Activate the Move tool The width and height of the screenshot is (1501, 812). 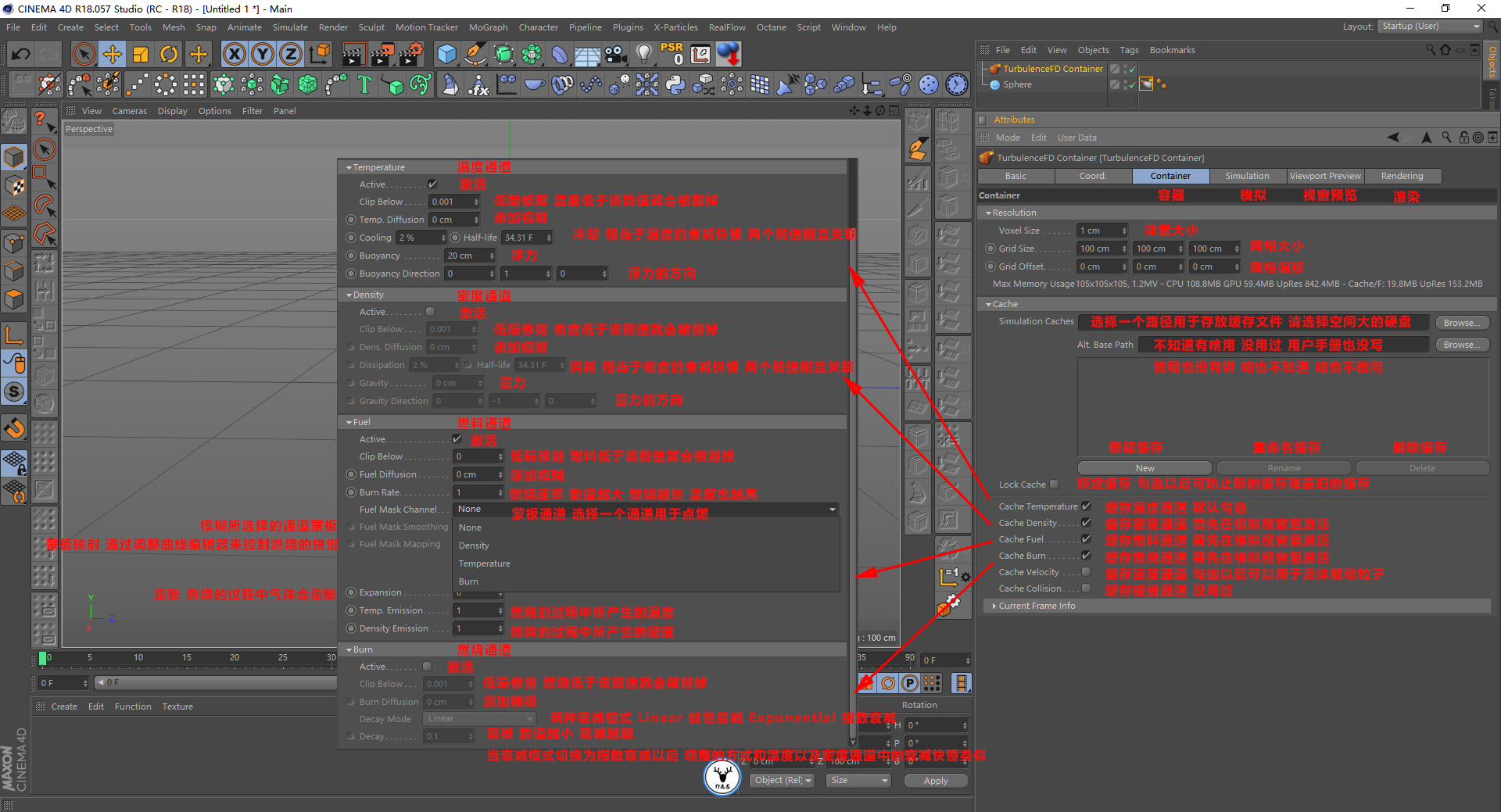coord(113,54)
